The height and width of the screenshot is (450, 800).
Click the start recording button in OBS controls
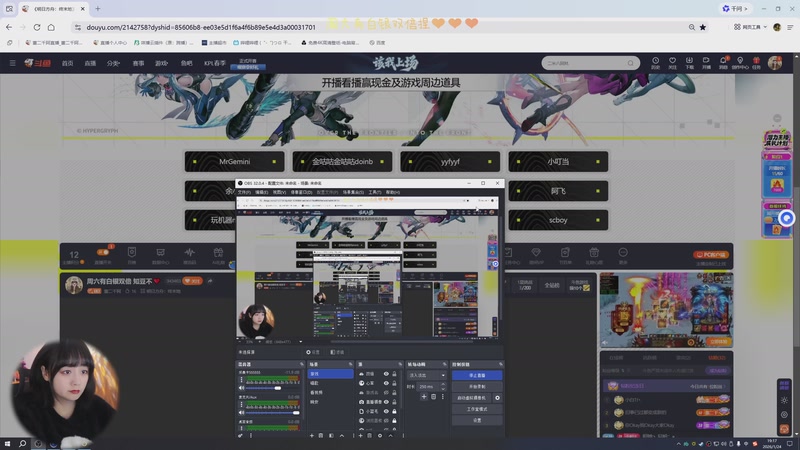477,386
